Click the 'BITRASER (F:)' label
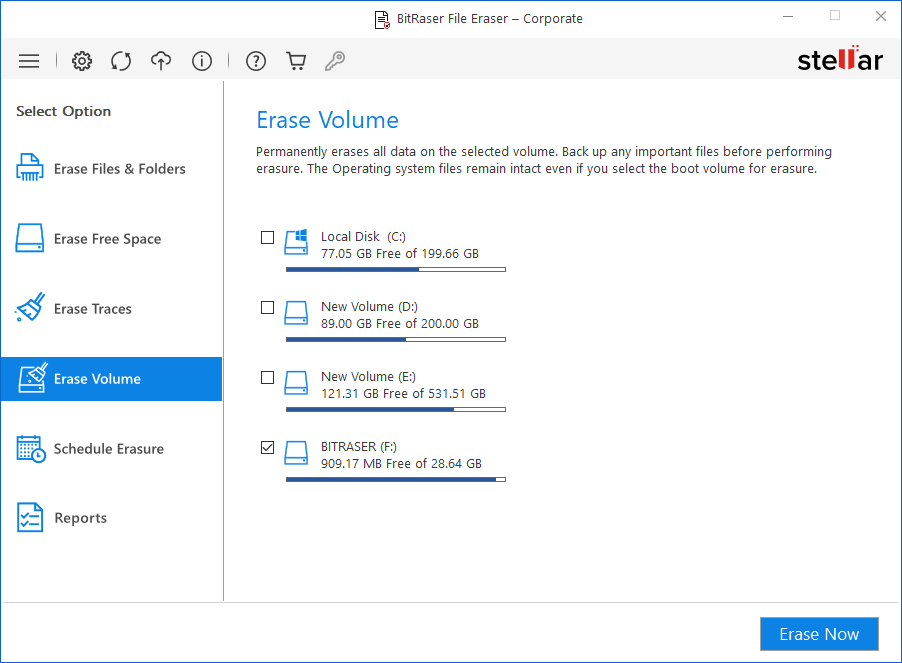The height and width of the screenshot is (663, 902). tap(359, 447)
